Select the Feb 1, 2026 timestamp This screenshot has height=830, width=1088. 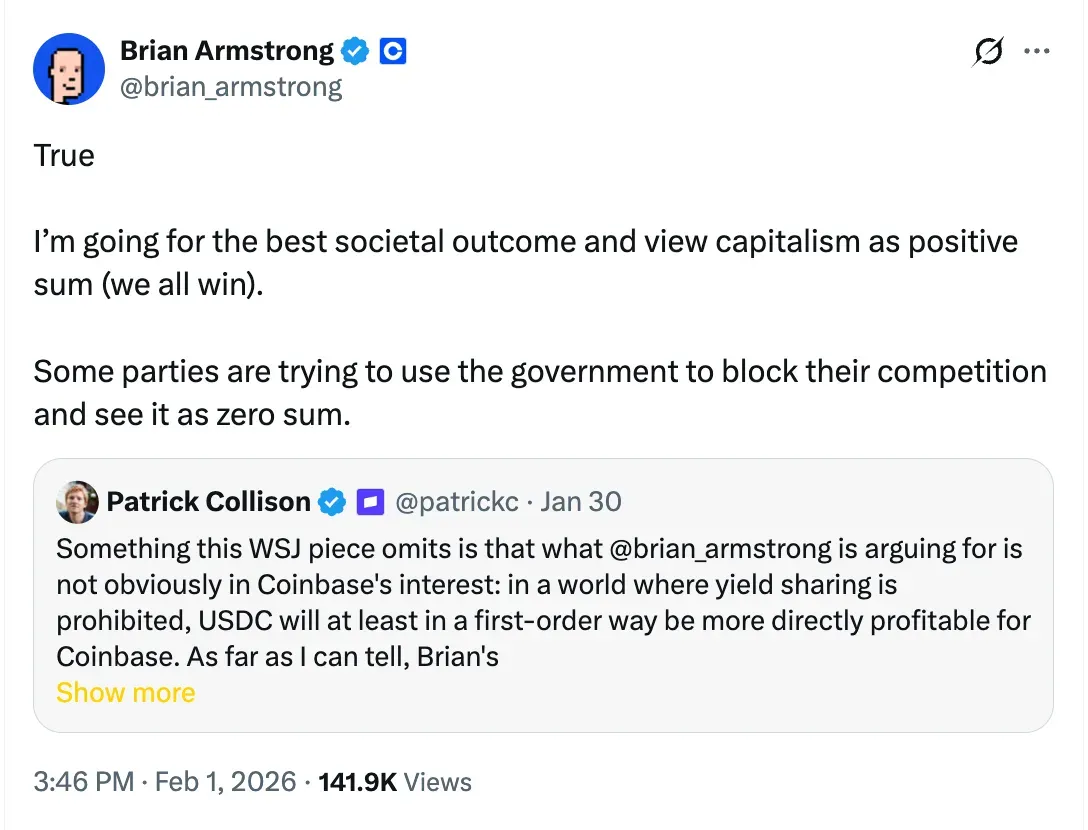tap(176, 782)
